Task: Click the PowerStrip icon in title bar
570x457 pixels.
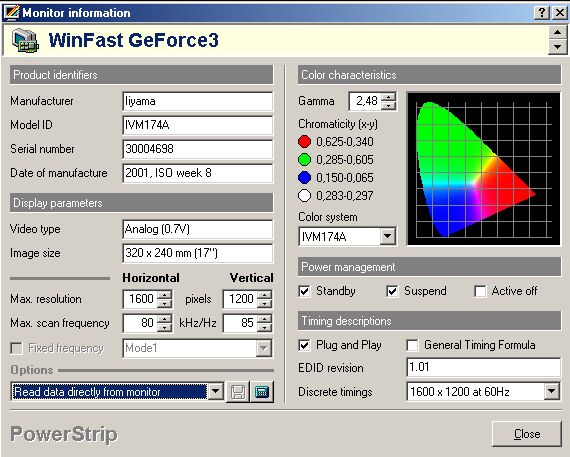Action: pos(11,13)
